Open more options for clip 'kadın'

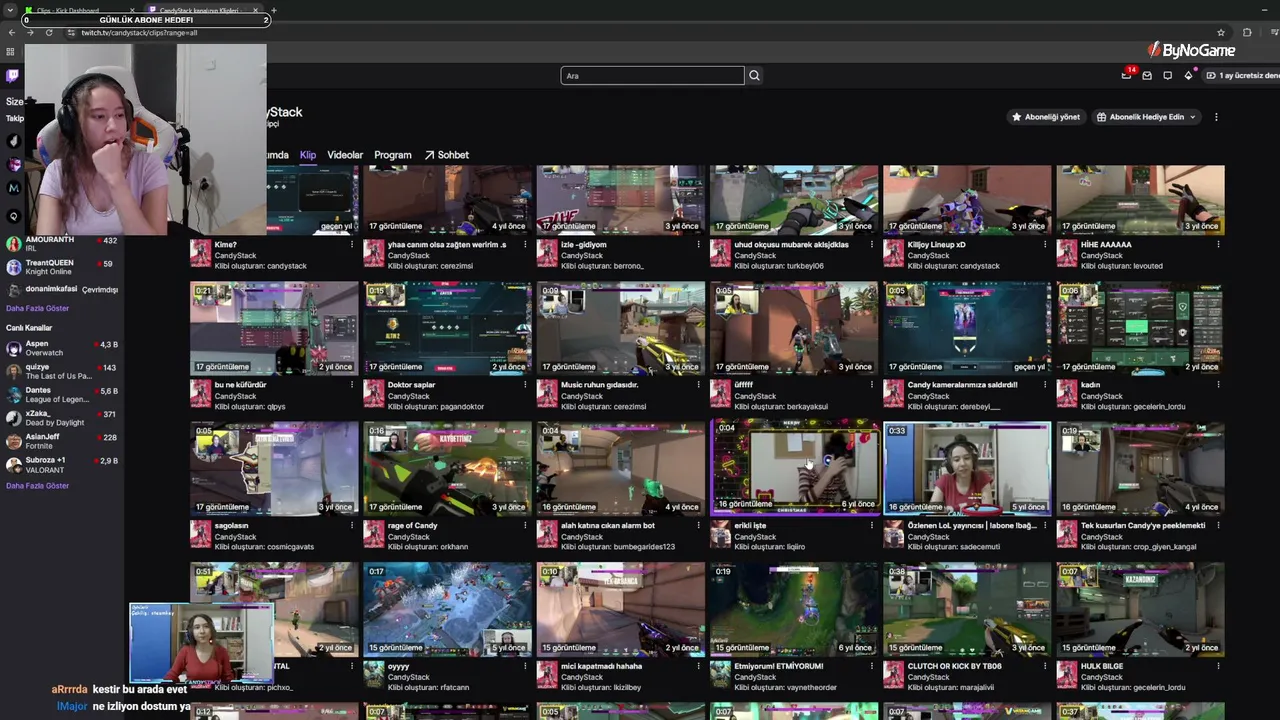click(x=1218, y=385)
